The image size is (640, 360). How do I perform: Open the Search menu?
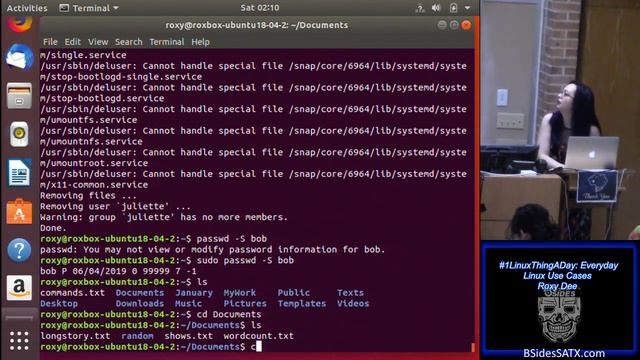pos(129,42)
